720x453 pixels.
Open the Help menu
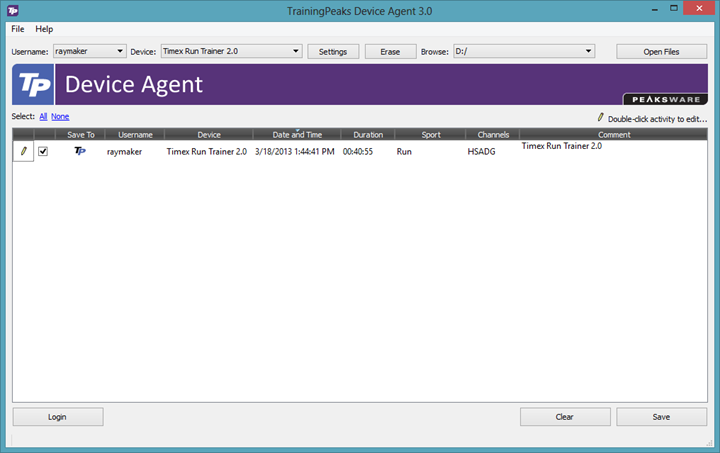pyautogui.click(x=44, y=29)
